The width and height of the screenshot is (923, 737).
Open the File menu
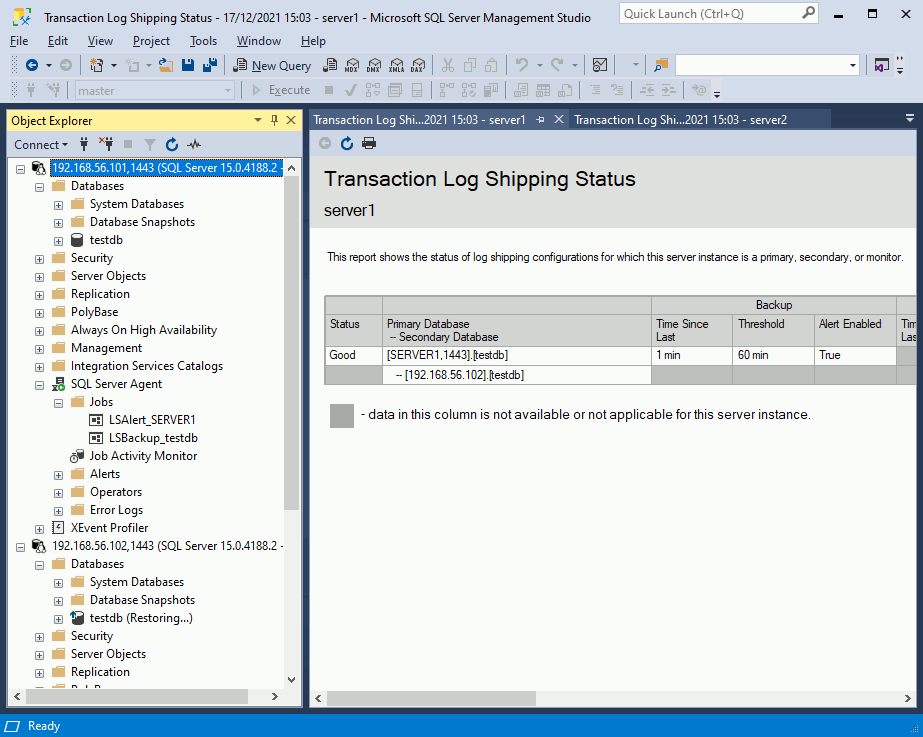(x=19, y=41)
